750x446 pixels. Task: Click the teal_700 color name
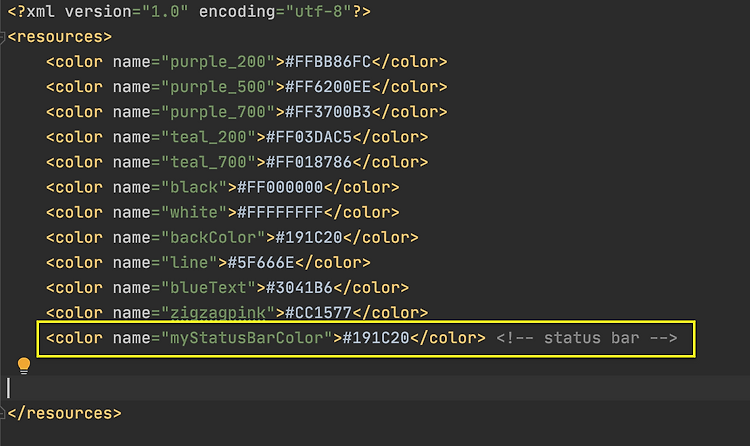point(208,162)
